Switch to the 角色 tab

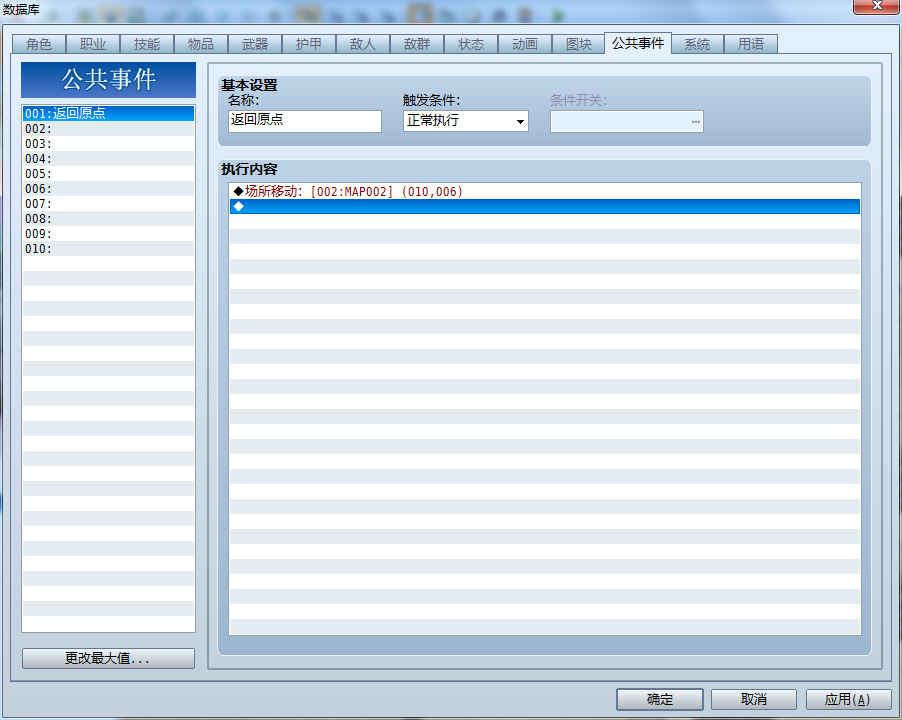coord(39,44)
